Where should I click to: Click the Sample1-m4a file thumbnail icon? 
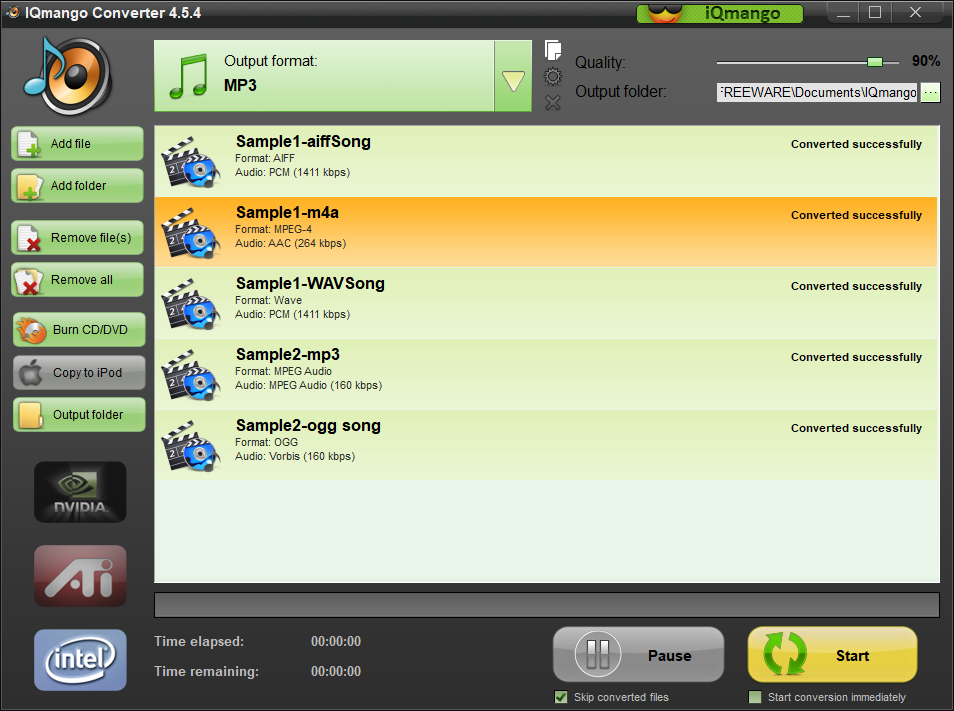click(190, 234)
